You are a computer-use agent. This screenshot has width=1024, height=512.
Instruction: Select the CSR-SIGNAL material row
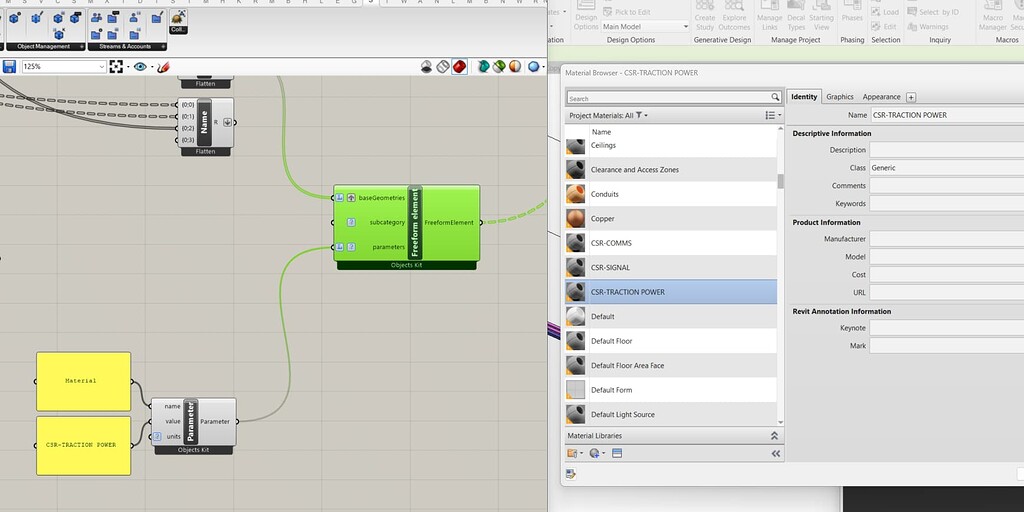671,268
